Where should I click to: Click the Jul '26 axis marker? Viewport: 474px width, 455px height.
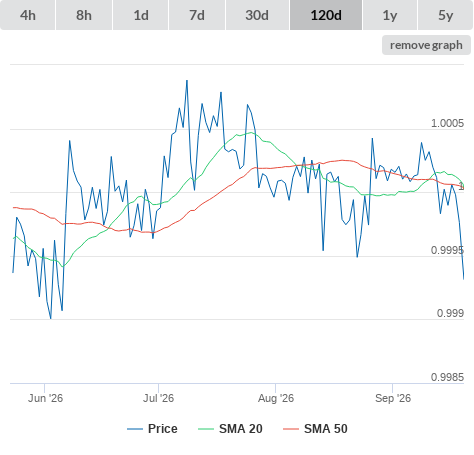click(x=159, y=398)
